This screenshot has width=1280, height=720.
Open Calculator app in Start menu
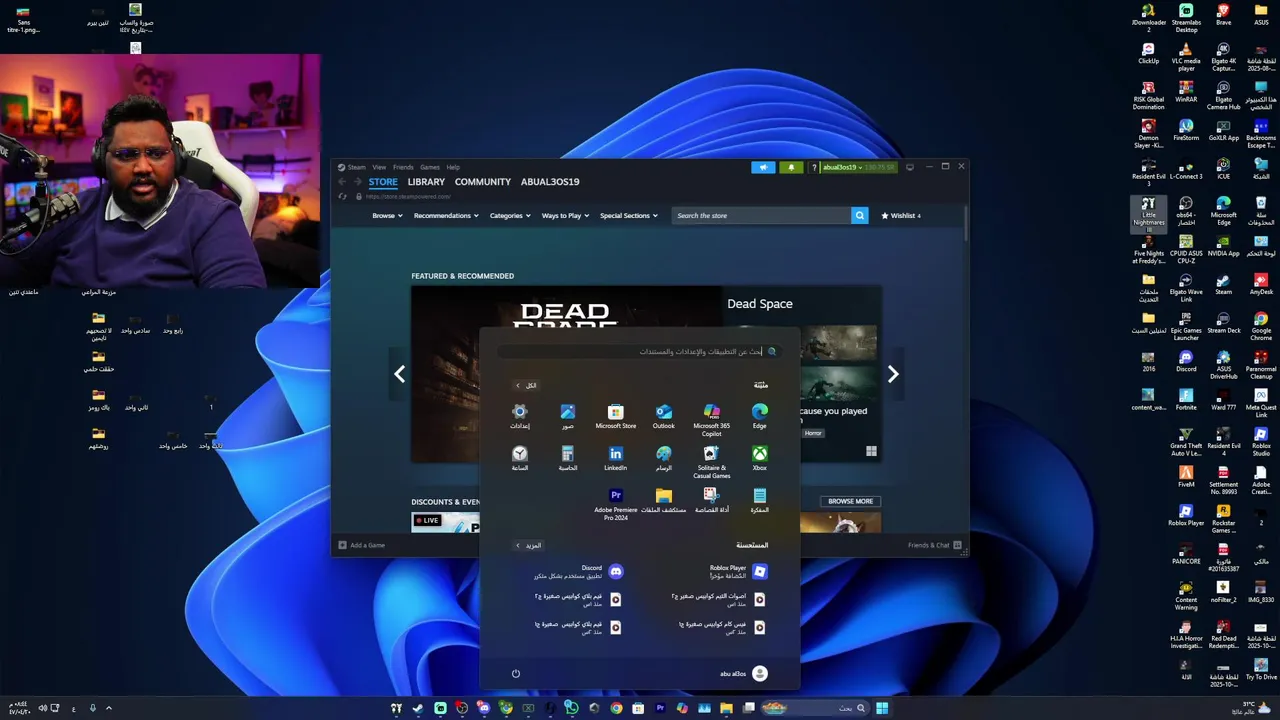point(568,459)
